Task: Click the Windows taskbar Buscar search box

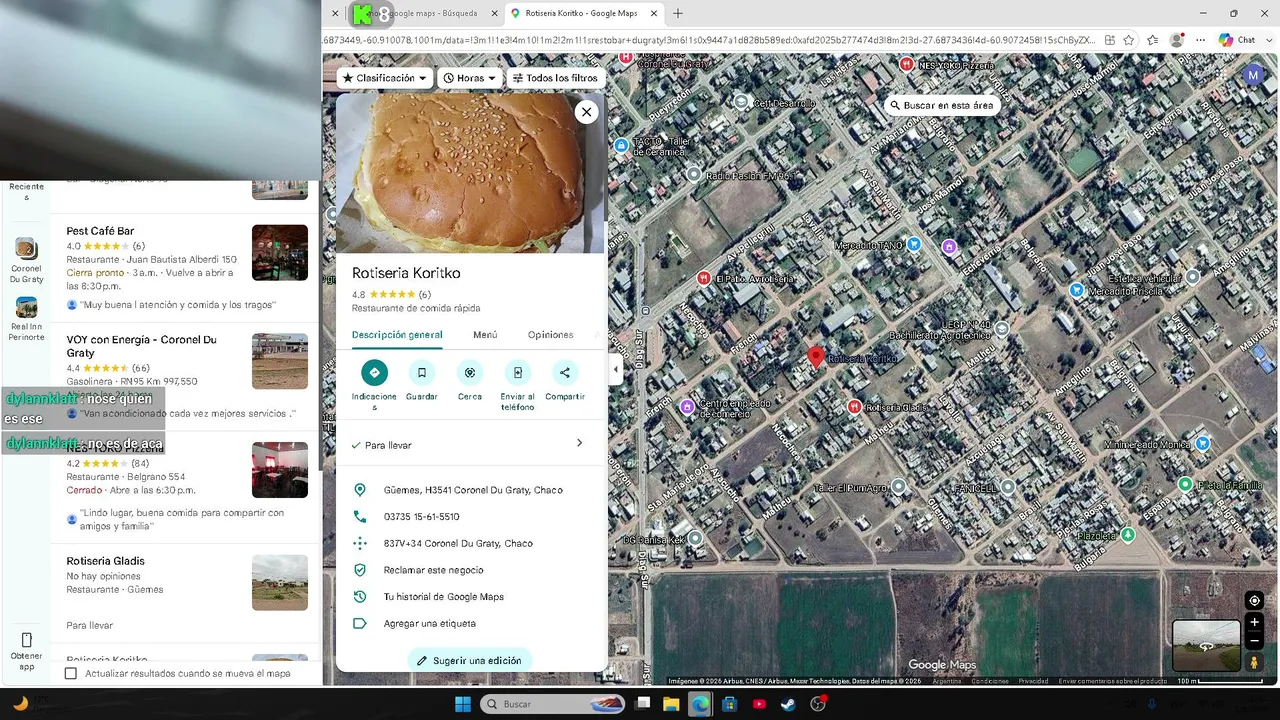Action: click(x=554, y=704)
